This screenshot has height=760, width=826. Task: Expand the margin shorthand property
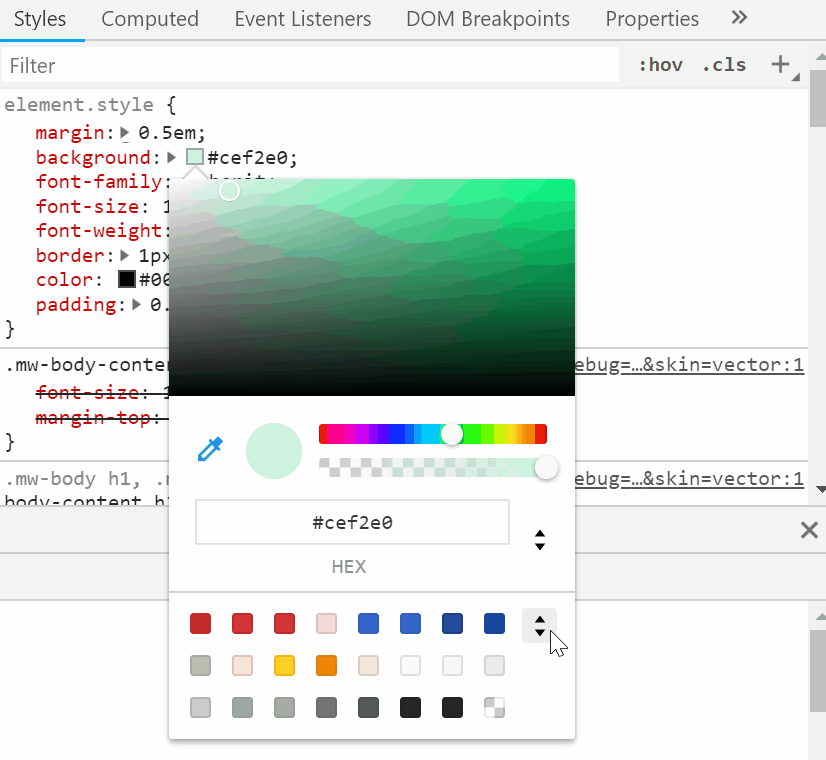coord(125,132)
